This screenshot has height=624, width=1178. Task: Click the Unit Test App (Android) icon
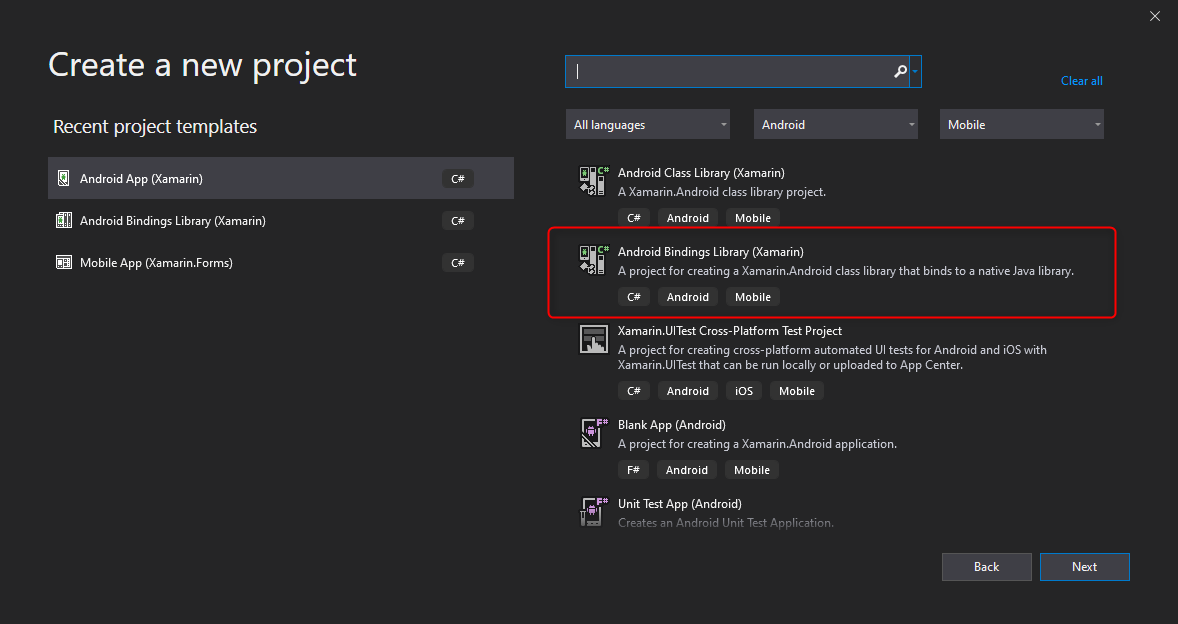(x=594, y=511)
